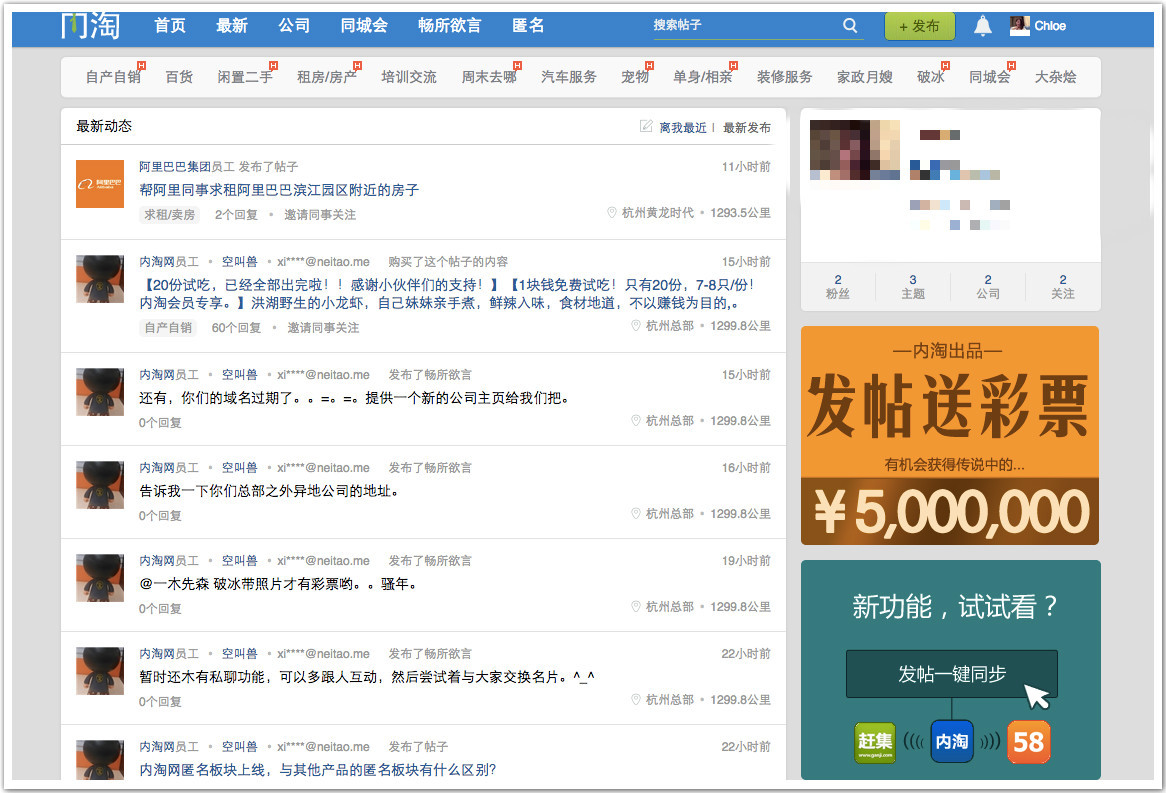This screenshot has width=1166, height=793.
Task: Click the Alibaba orange logo avatar
Action: click(100, 184)
